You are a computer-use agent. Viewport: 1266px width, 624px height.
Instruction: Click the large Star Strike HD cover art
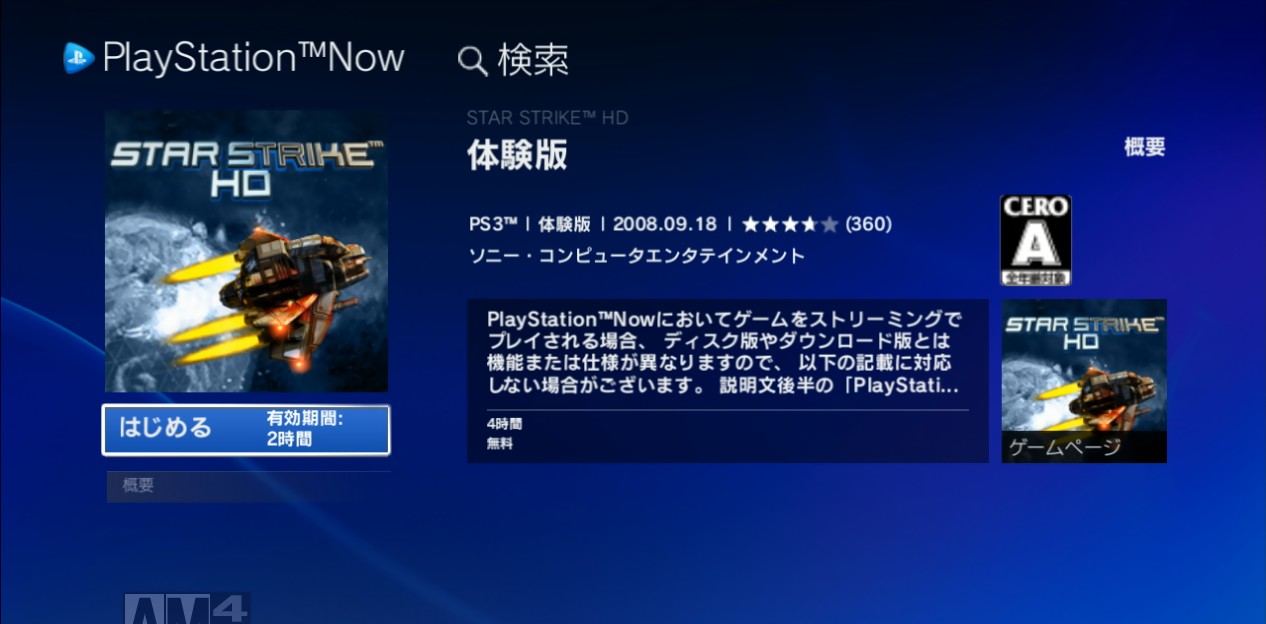[x=246, y=251]
